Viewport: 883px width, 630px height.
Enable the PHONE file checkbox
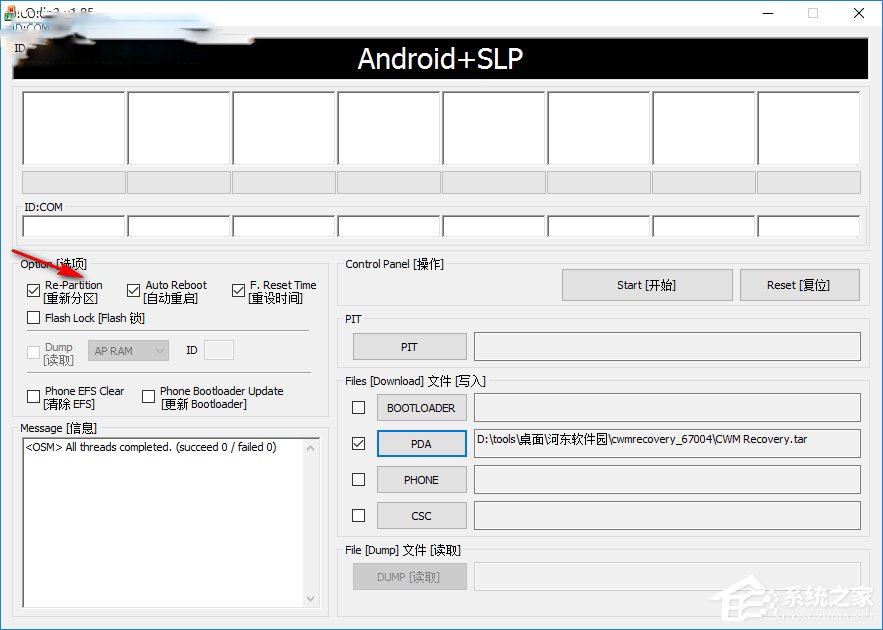tap(357, 479)
